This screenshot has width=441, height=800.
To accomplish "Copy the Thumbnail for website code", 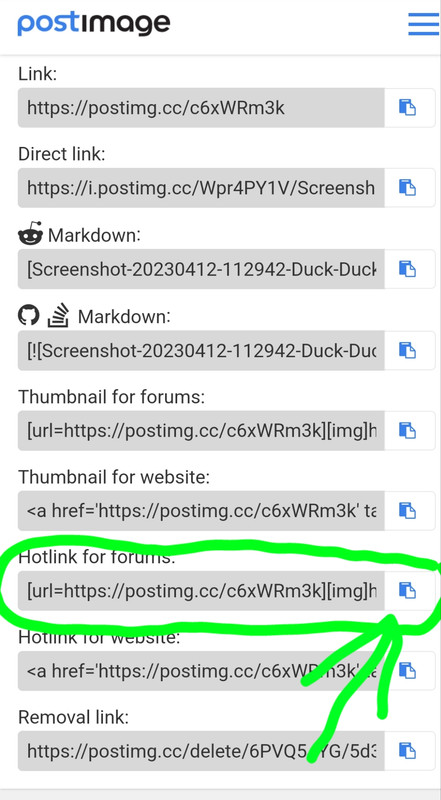I will (x=409, y=511).
